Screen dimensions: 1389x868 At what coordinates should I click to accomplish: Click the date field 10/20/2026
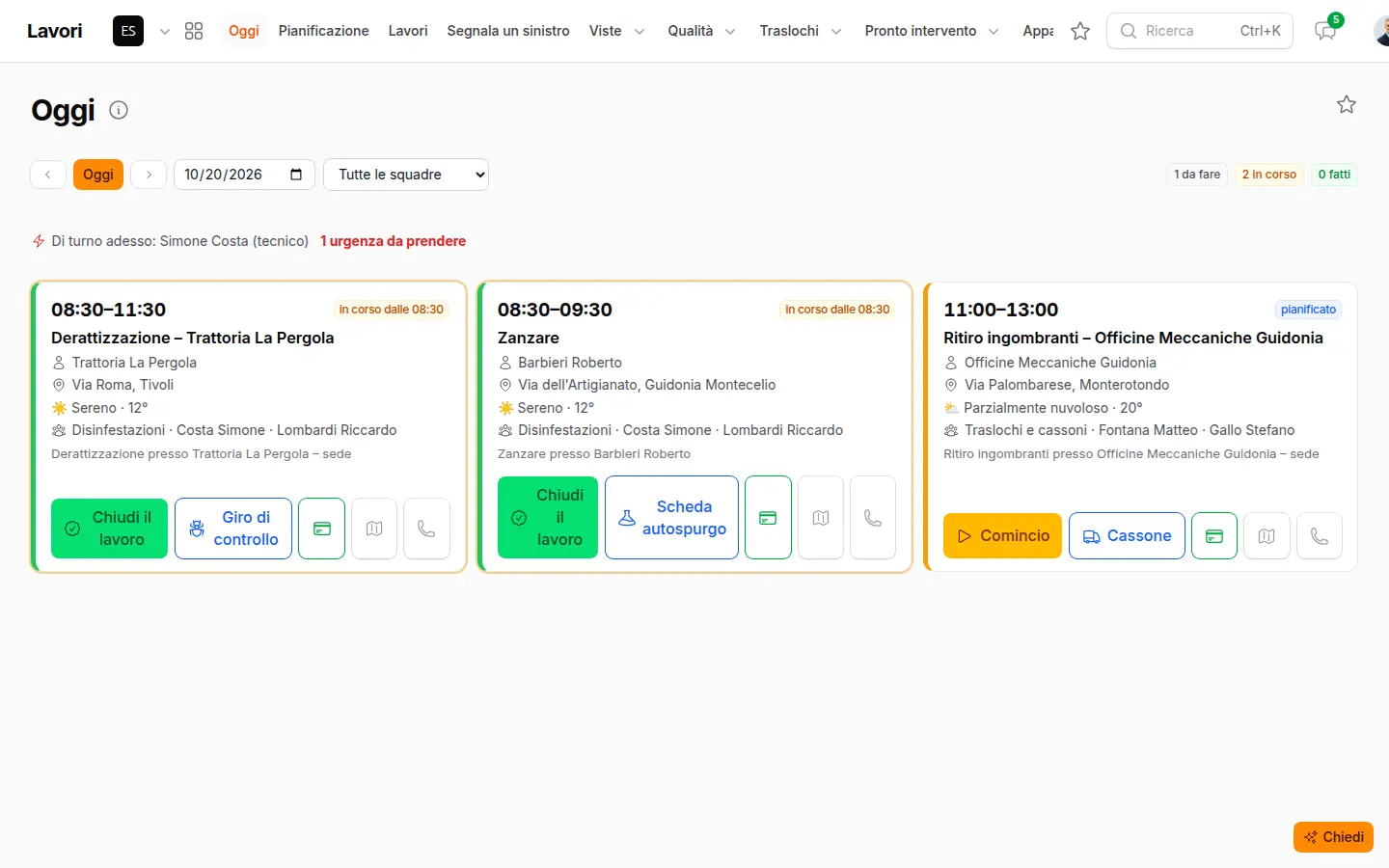pos(244,175)
